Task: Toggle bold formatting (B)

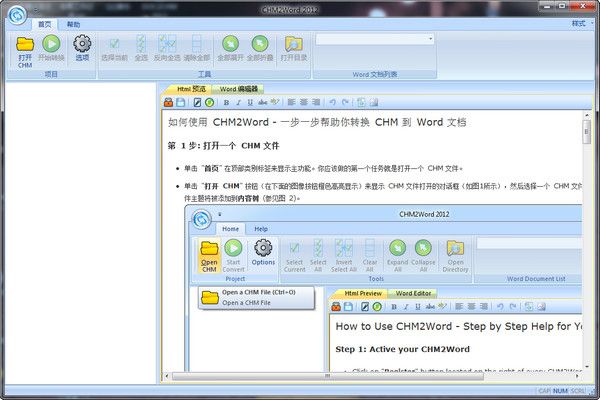Action: 226,103
